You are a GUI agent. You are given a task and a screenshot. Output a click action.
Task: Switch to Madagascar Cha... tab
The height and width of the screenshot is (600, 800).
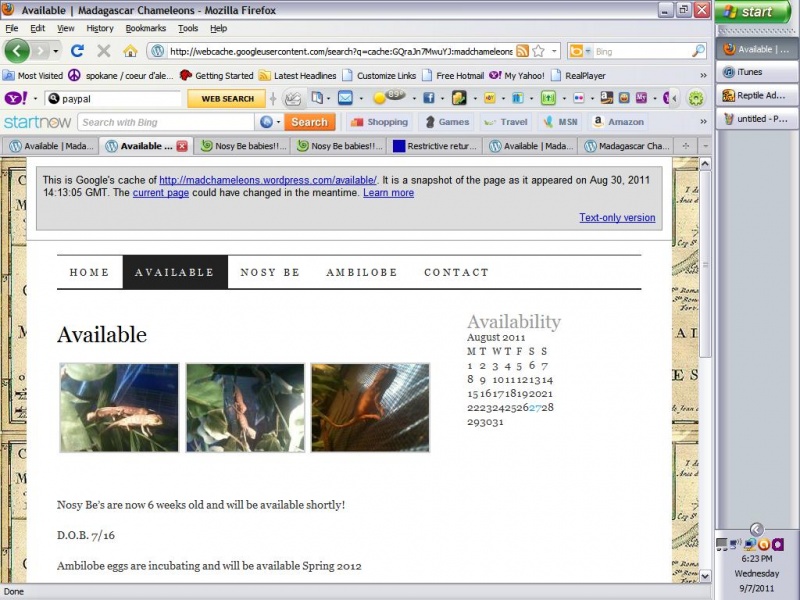click(627, 146)
